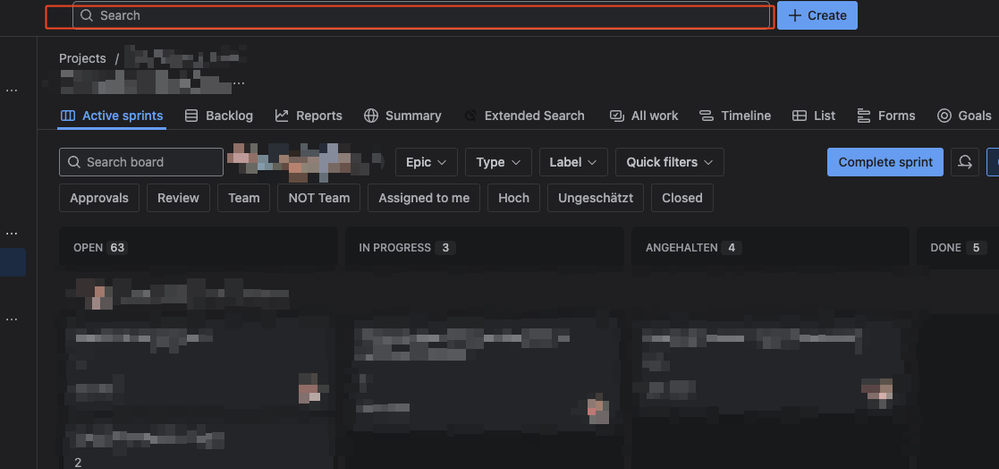Click the Active sprints board icon
This screenshot has width=999, height=469.
point(68,115)
